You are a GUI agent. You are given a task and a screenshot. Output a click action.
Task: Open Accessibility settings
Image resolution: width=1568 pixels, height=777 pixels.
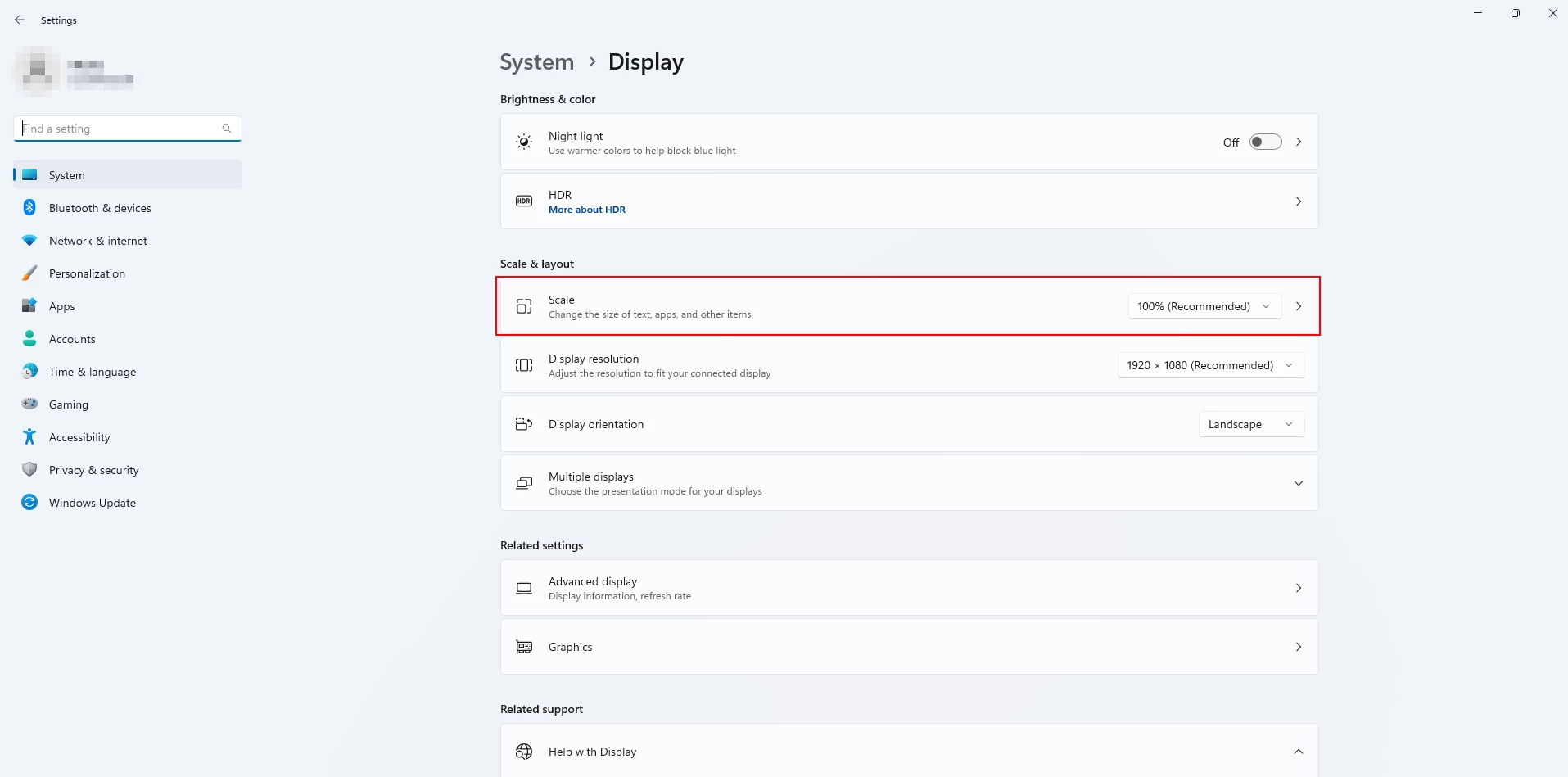point(128,437)
